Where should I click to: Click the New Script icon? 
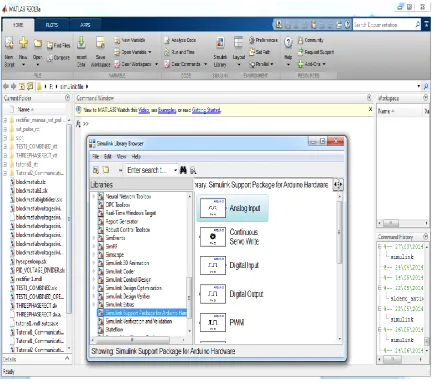[9, 43]
